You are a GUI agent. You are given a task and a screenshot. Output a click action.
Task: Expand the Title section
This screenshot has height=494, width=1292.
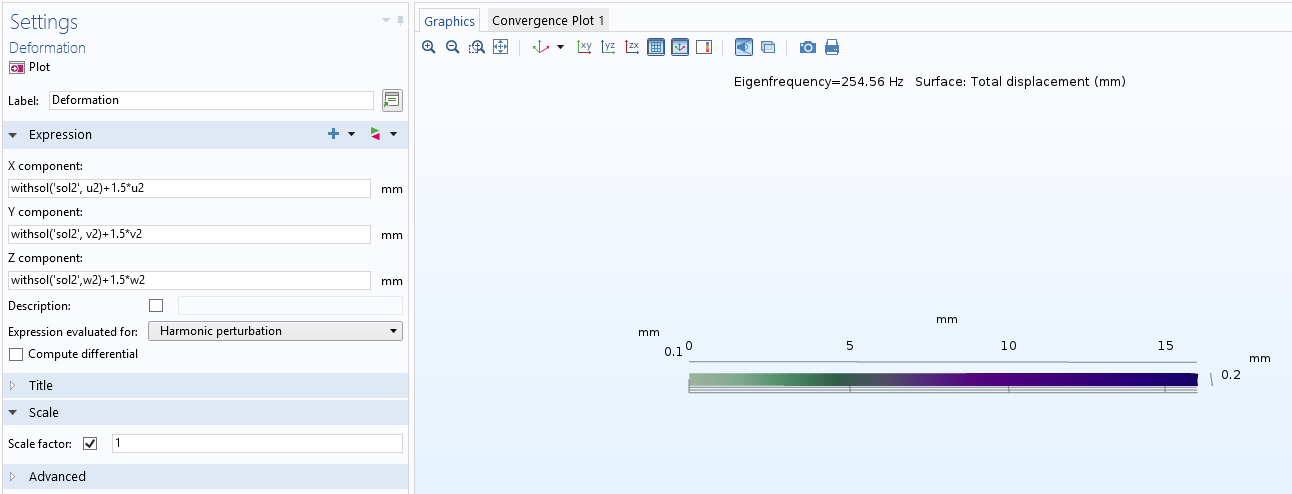40,386
